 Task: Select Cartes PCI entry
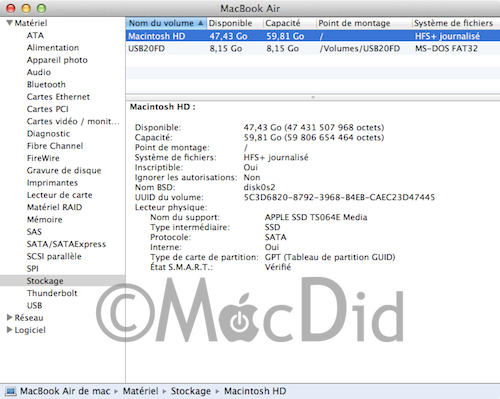[48, 109]
